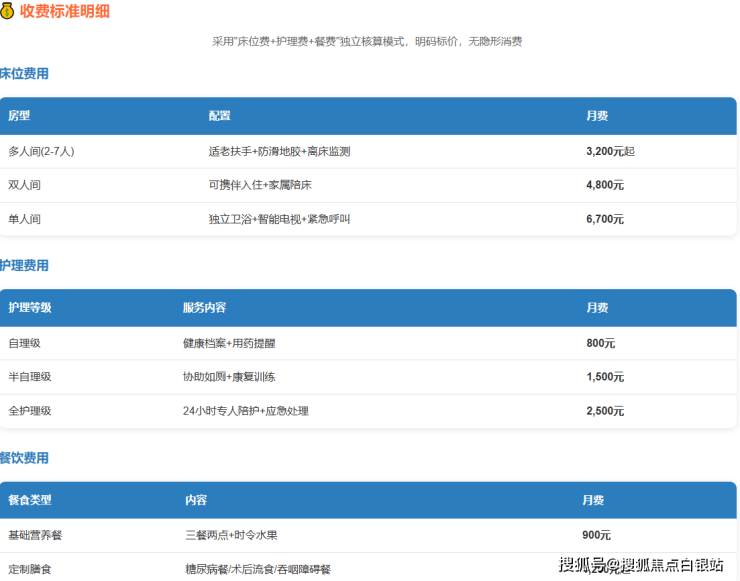Click the 收费标准明细 heading text
The width and height of the screenshot is (740, 581).
66,12
